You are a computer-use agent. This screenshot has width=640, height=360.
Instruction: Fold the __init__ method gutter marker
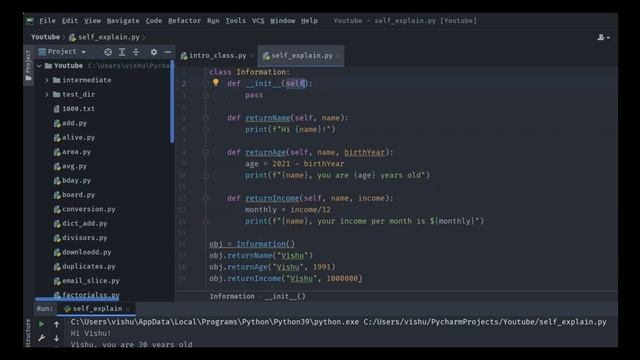(205, 84)
